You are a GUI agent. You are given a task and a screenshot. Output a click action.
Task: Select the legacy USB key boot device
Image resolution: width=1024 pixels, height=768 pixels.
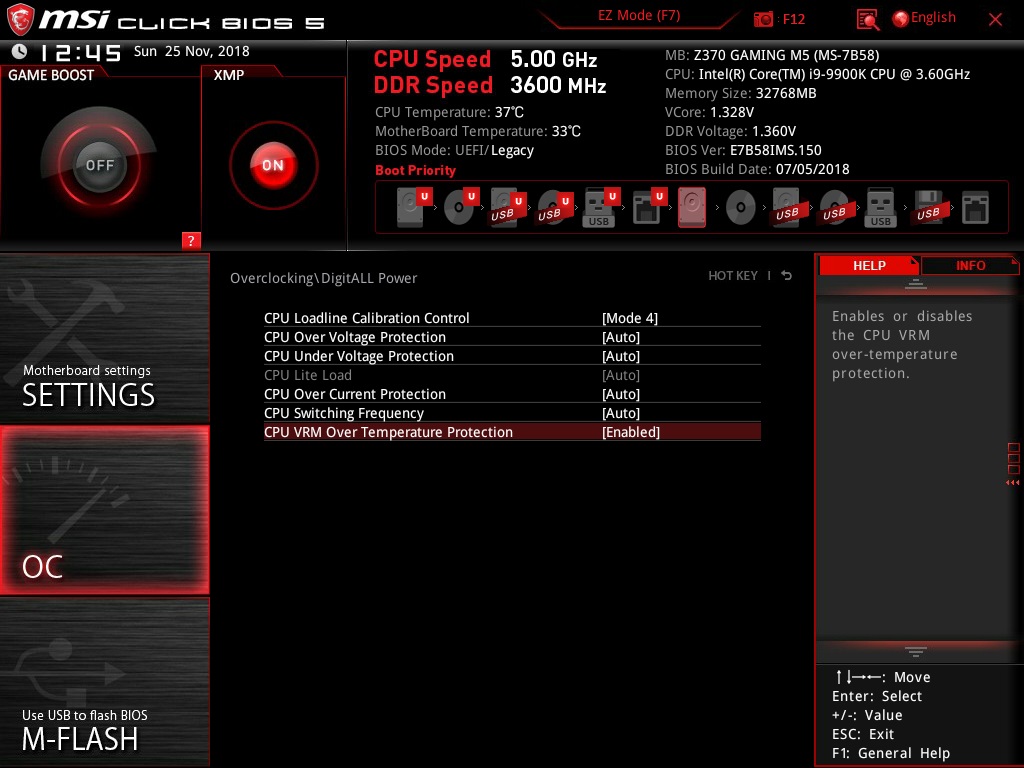880,206
